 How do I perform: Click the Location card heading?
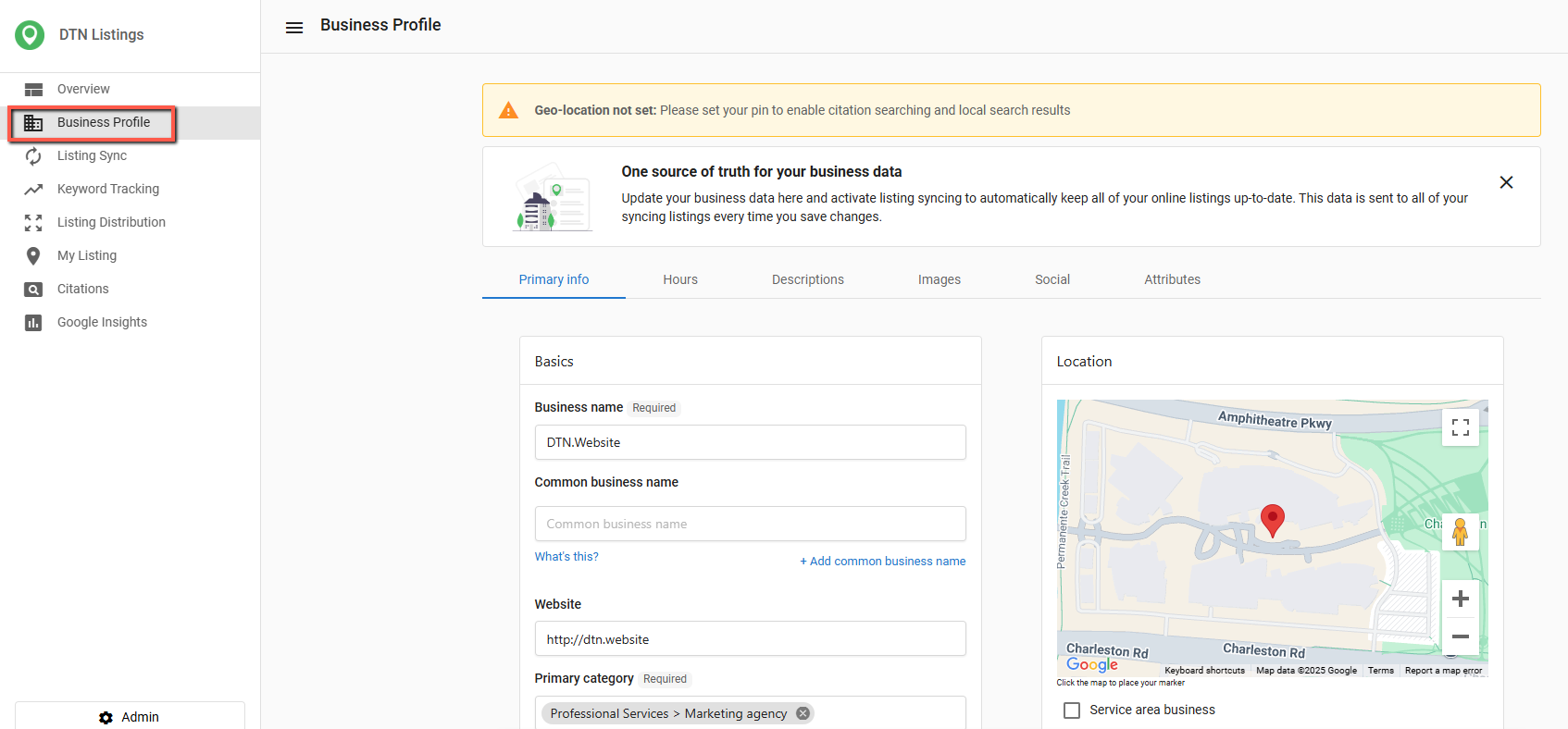(1084, 362)
